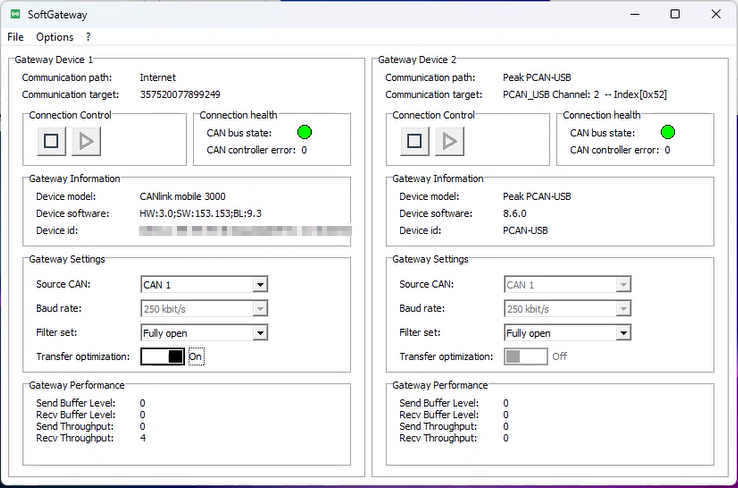Open the ? help menu
This screenshot has width=738, height=488.
click(x=88, y=37)
